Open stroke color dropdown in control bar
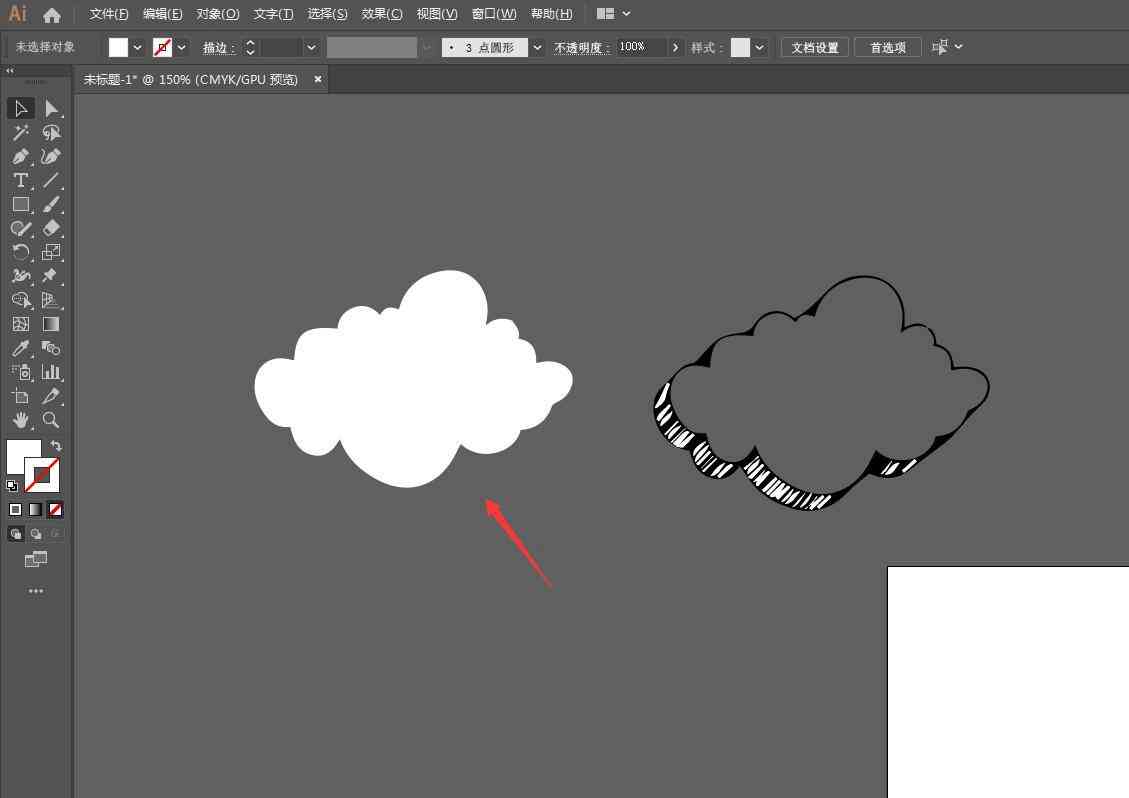1129x798 pixels. click(181, 48)
